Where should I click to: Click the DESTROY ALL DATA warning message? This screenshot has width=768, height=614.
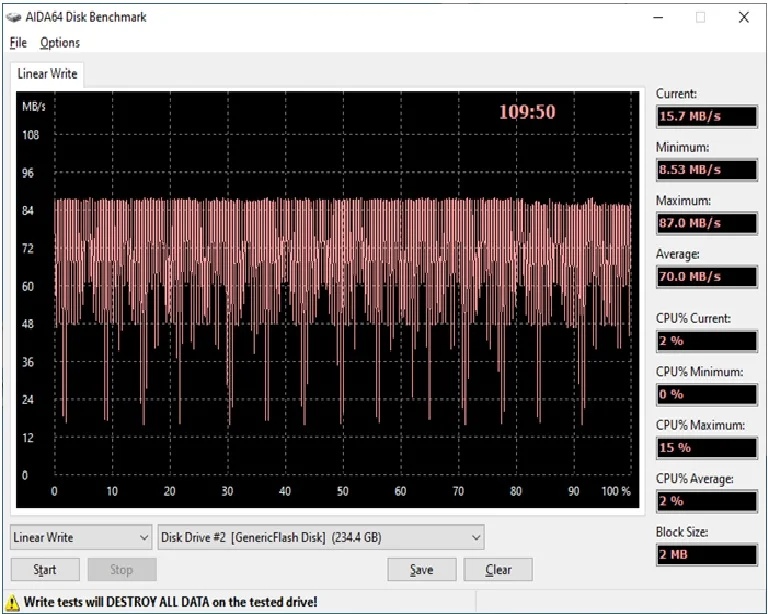(170, 602)
